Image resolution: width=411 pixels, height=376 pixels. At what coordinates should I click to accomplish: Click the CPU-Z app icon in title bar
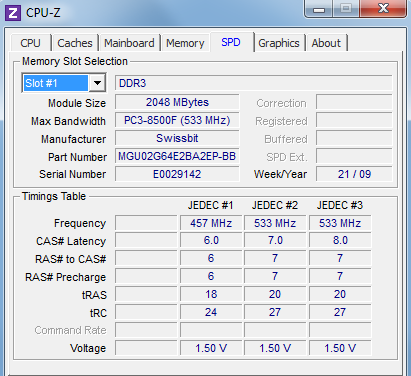13,13
